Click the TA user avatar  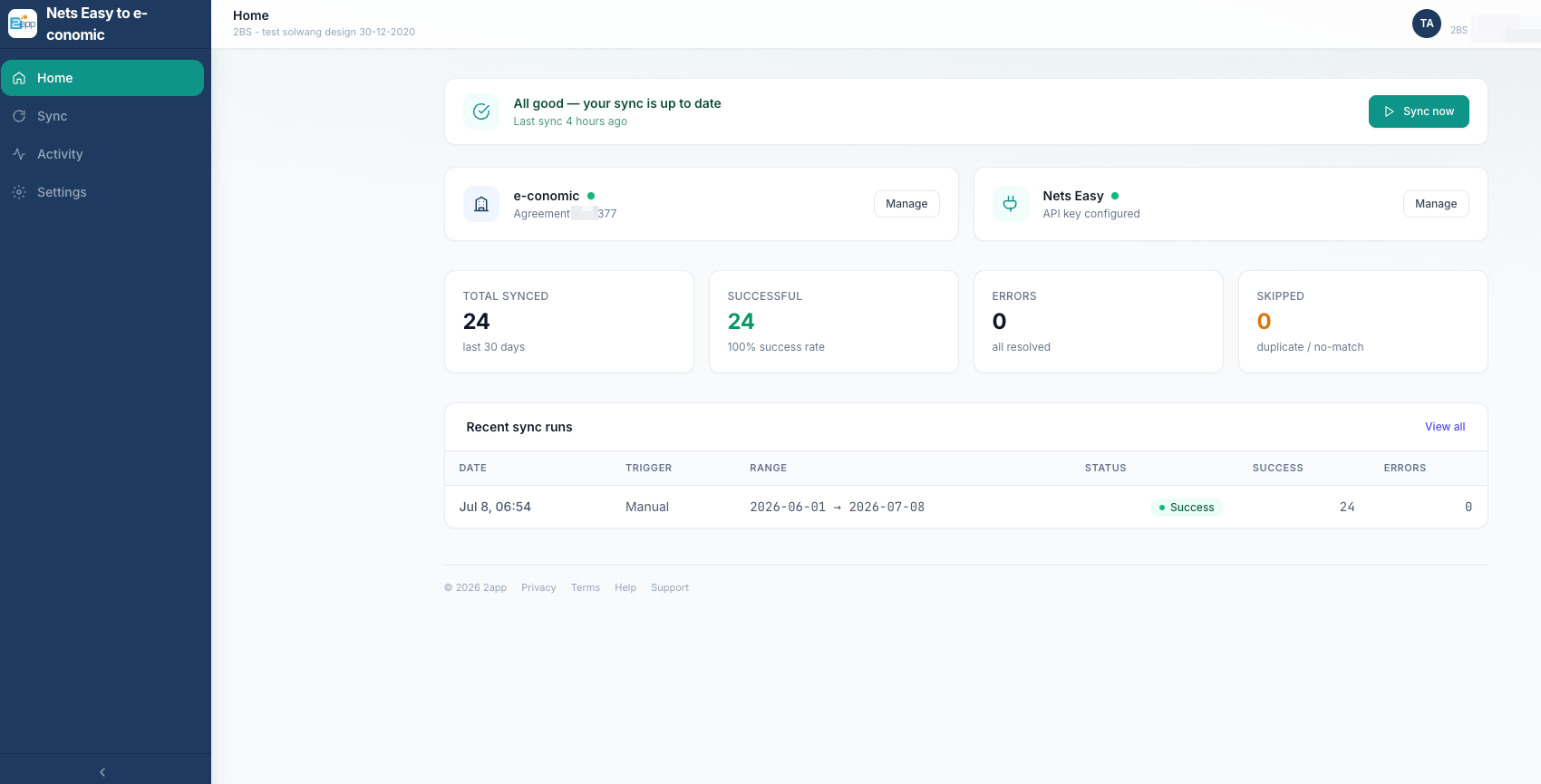[x=1427, y=24]
